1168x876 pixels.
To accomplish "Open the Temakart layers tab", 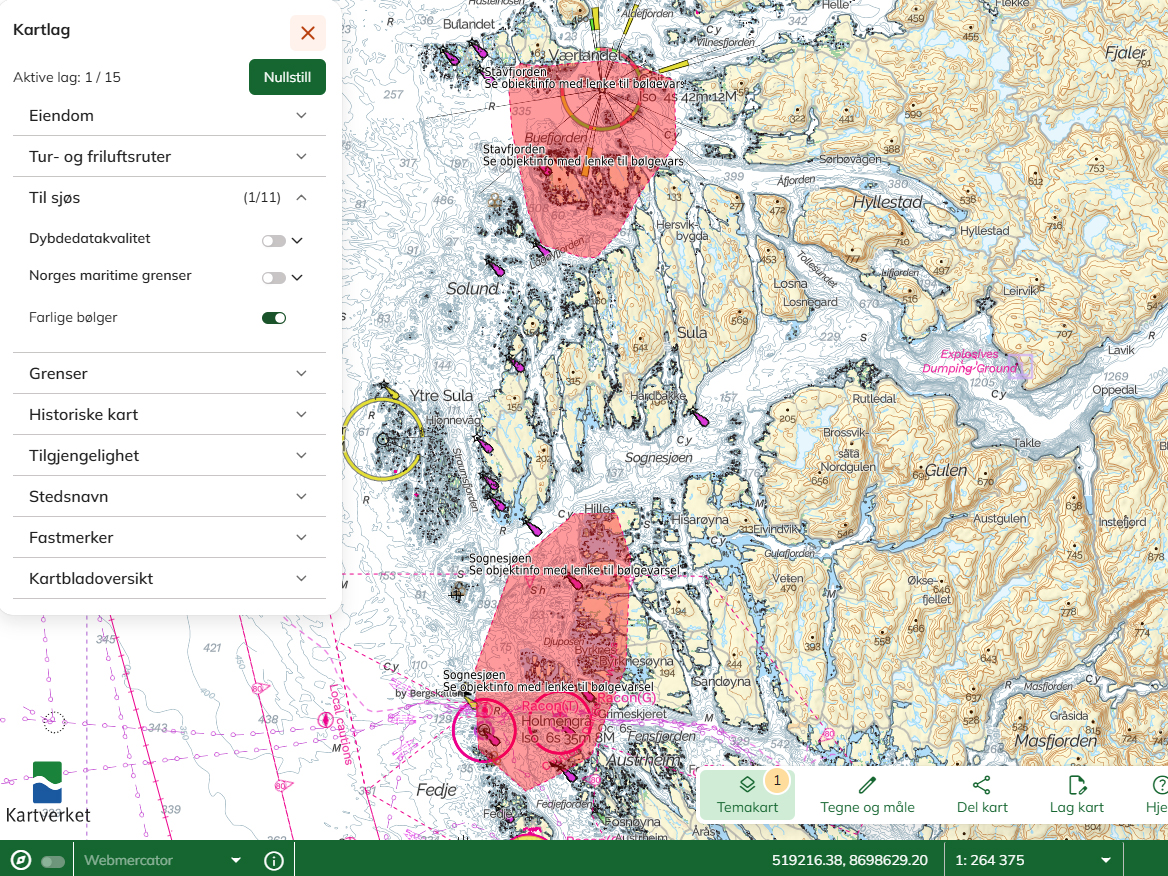I will [x=747, y=794].
